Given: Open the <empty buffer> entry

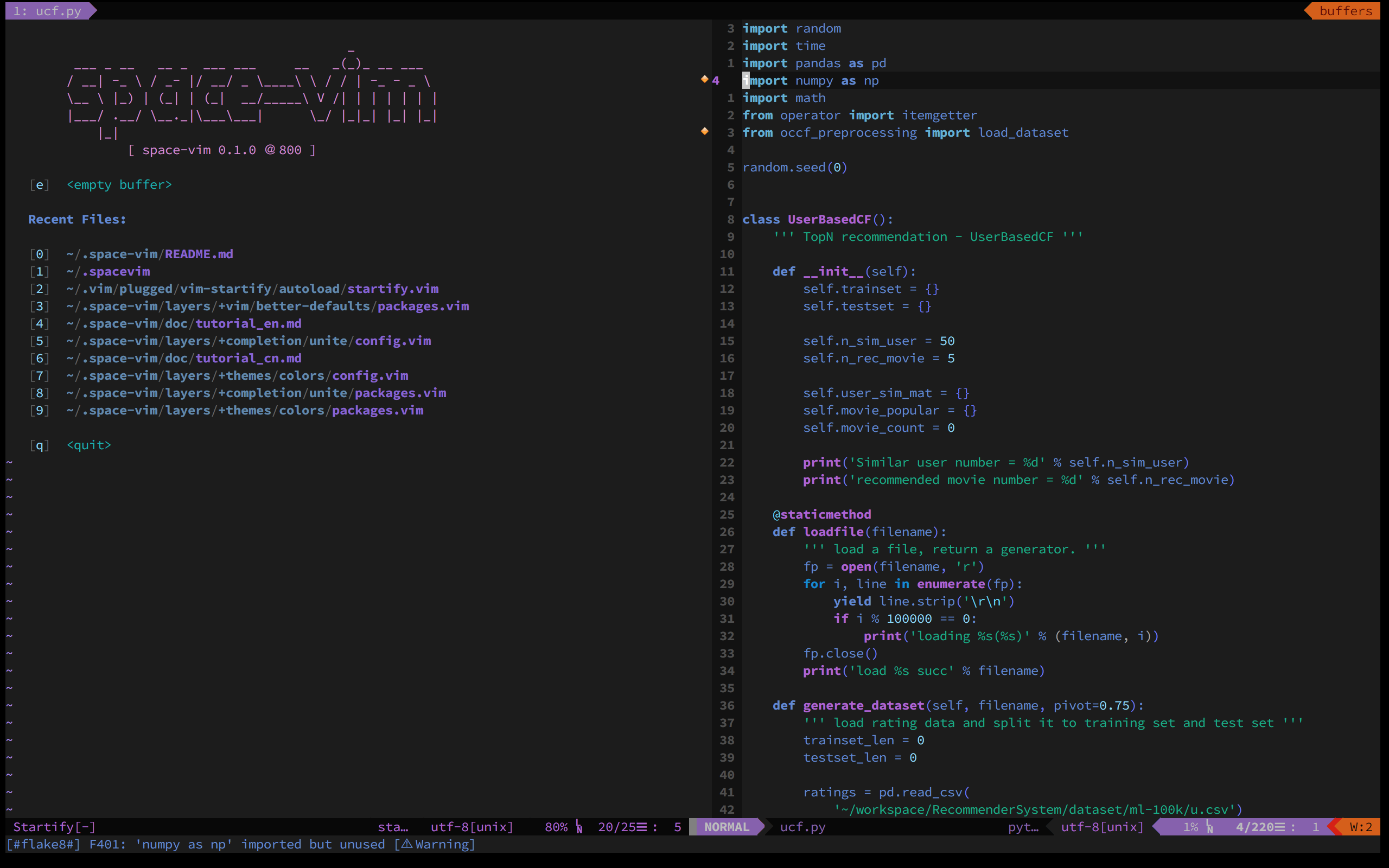Looking at the screenshot, I should 119,184.
